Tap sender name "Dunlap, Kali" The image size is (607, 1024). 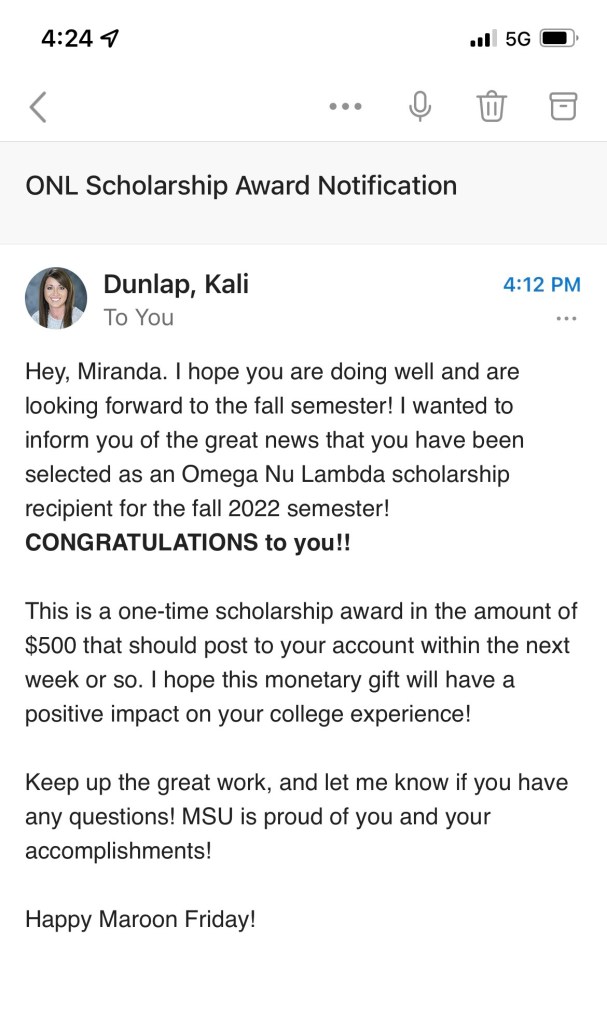click(x=176, y=284)
